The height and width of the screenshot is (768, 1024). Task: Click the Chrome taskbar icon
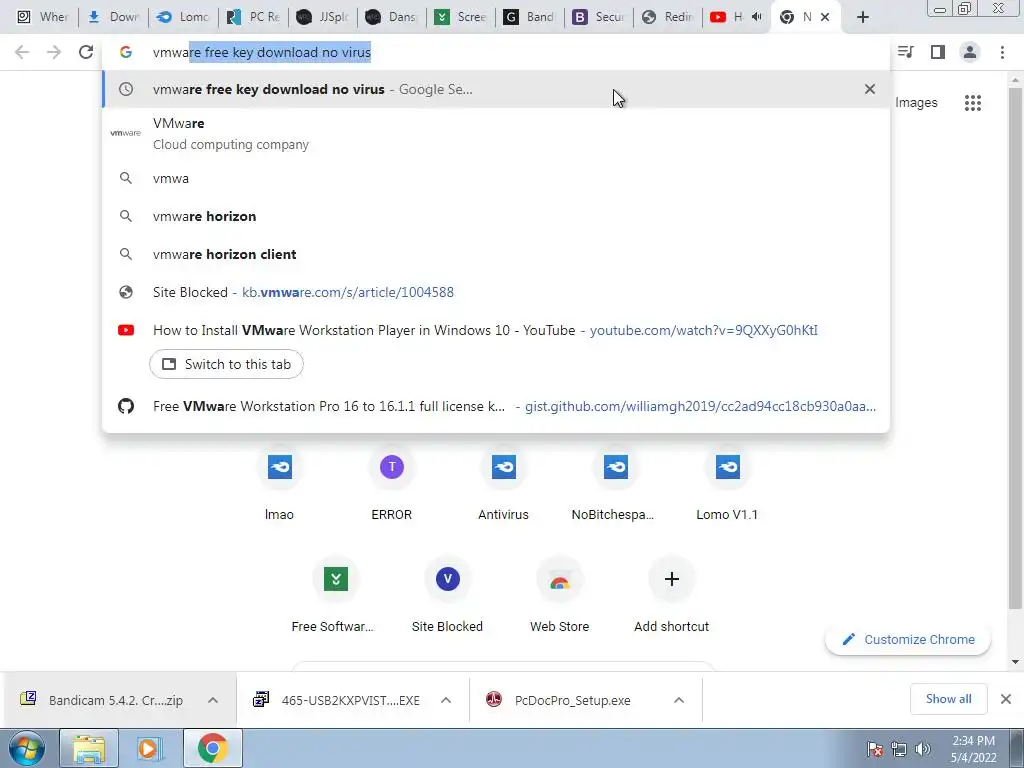coord(212,748)
